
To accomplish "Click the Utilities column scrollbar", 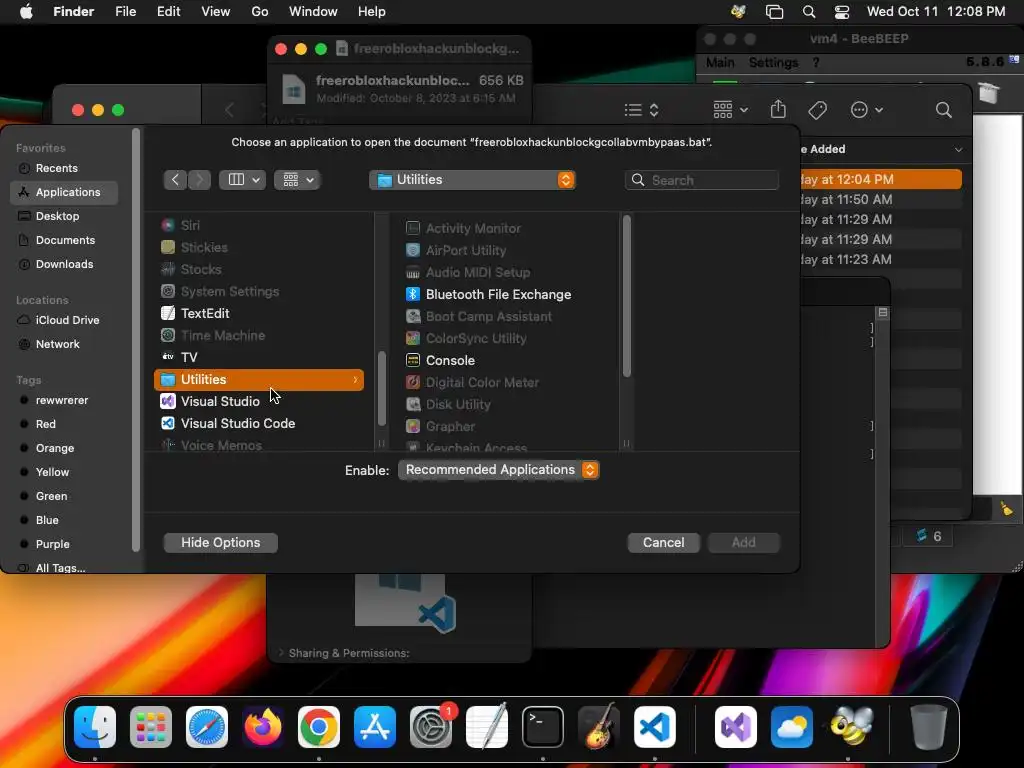I will pos(627,296).
